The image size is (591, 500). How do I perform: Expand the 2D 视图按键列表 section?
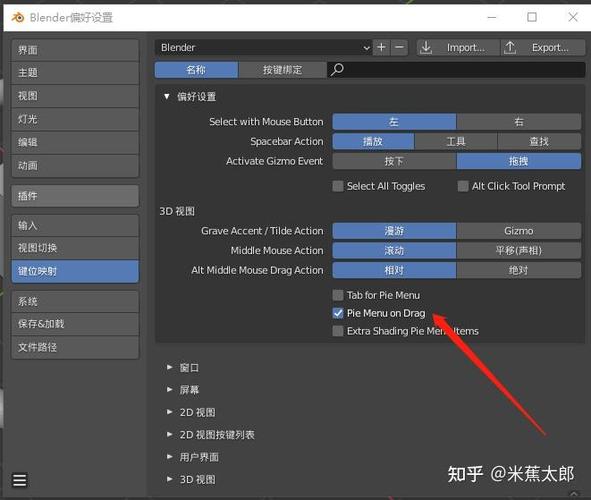click(170, 434)
